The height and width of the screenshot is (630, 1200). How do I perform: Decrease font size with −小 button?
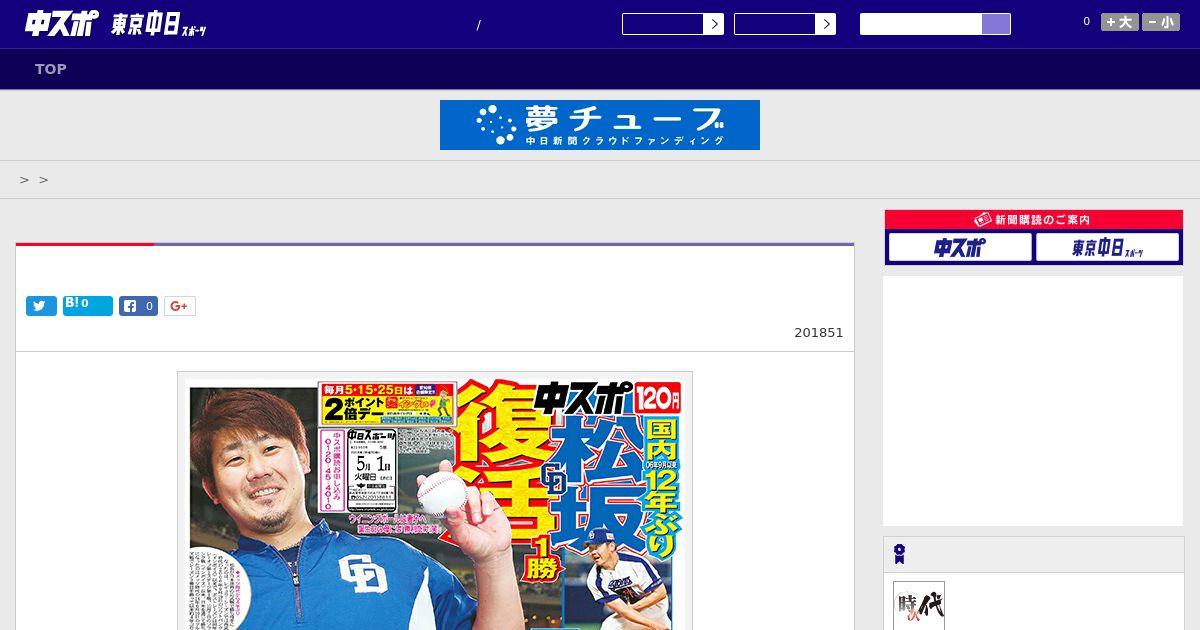pos(1161,22)
